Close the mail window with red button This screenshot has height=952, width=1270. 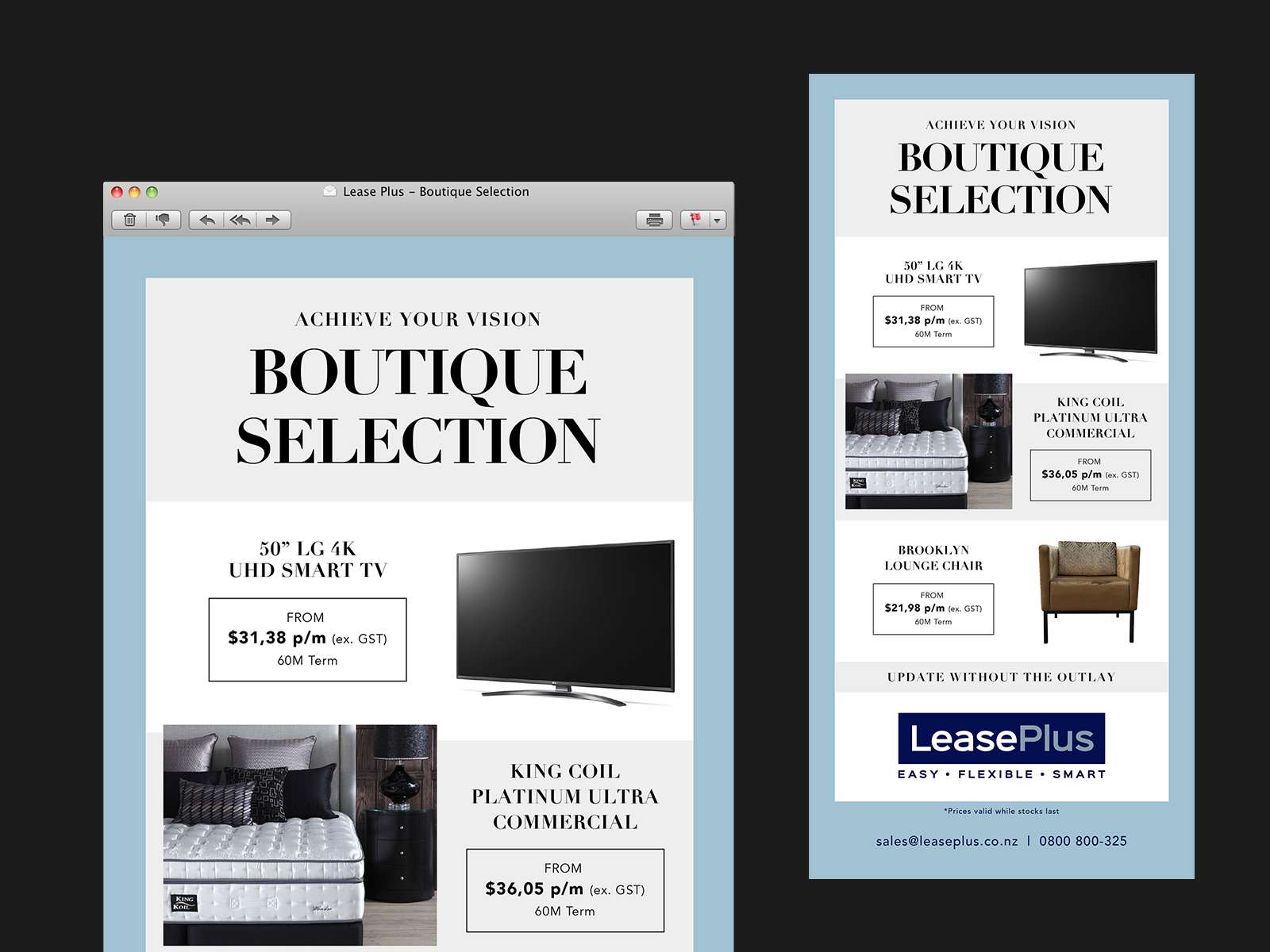pyautogui.click(x=117, y=192)
